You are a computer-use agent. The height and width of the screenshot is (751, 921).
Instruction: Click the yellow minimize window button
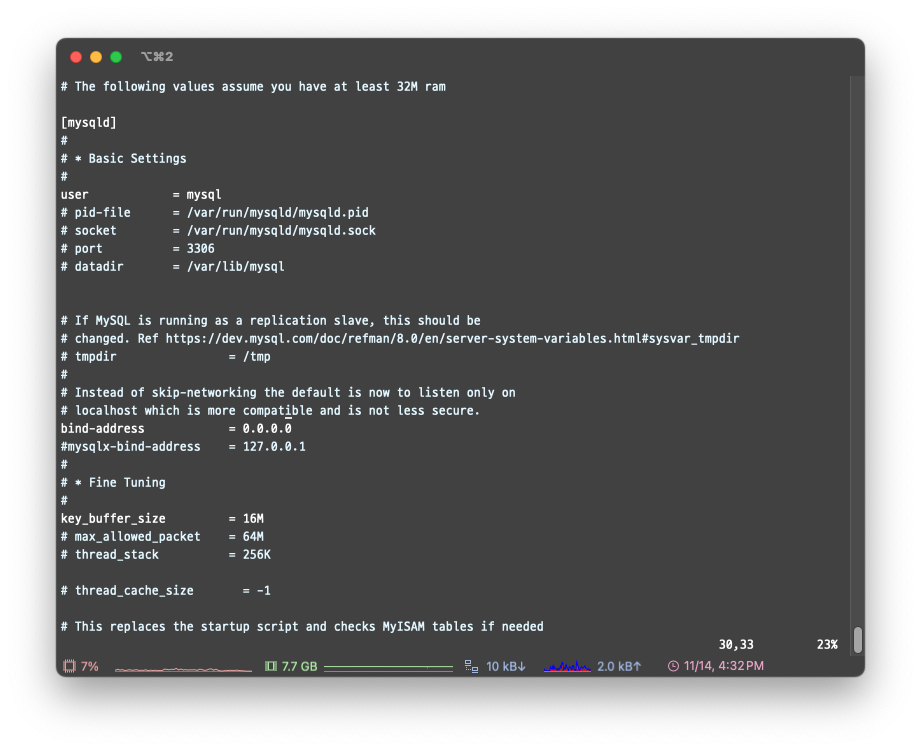(x=96, y=57)
